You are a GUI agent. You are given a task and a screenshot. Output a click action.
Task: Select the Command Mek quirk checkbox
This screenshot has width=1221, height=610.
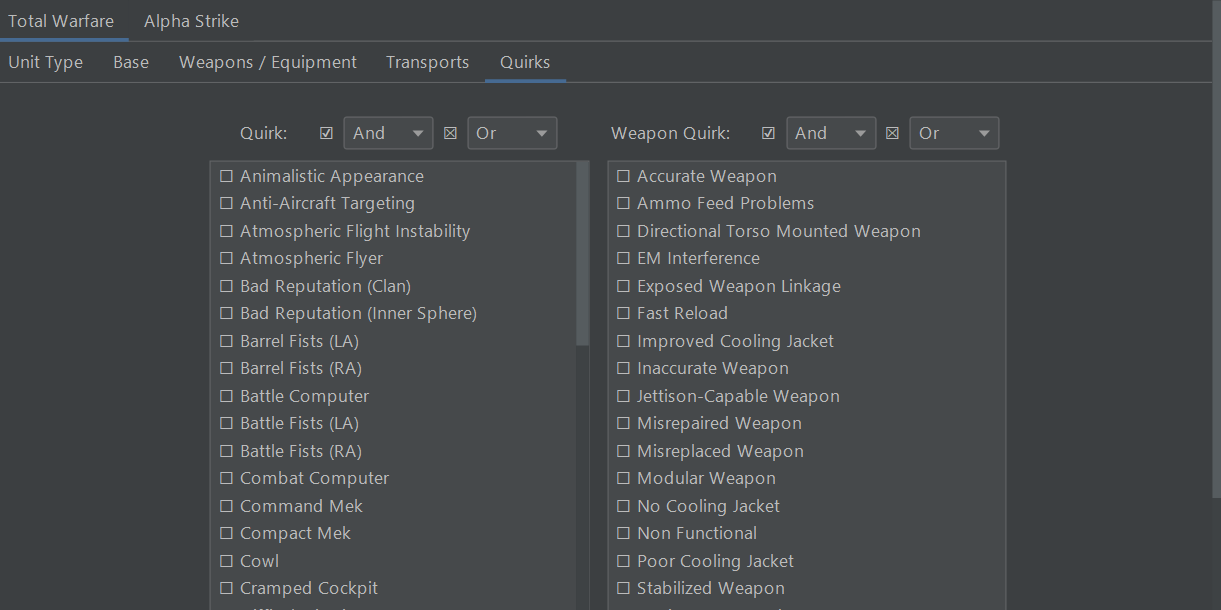[x=226, y=505]
